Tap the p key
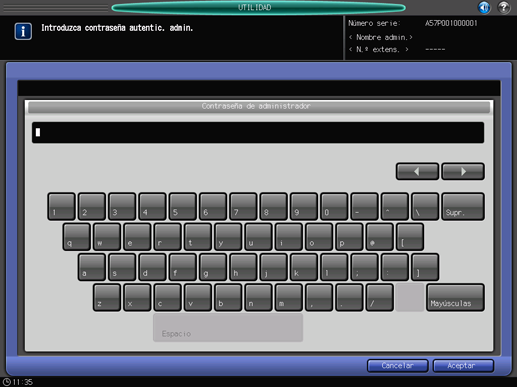This screenshot has height=387, width=517. tap(350, 237)
